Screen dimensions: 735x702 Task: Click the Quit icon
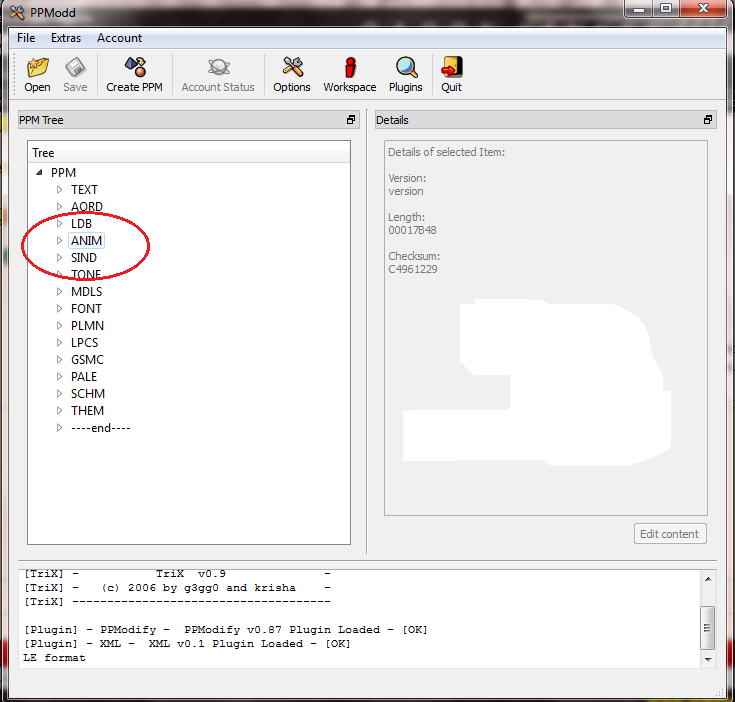coord(452,67)
